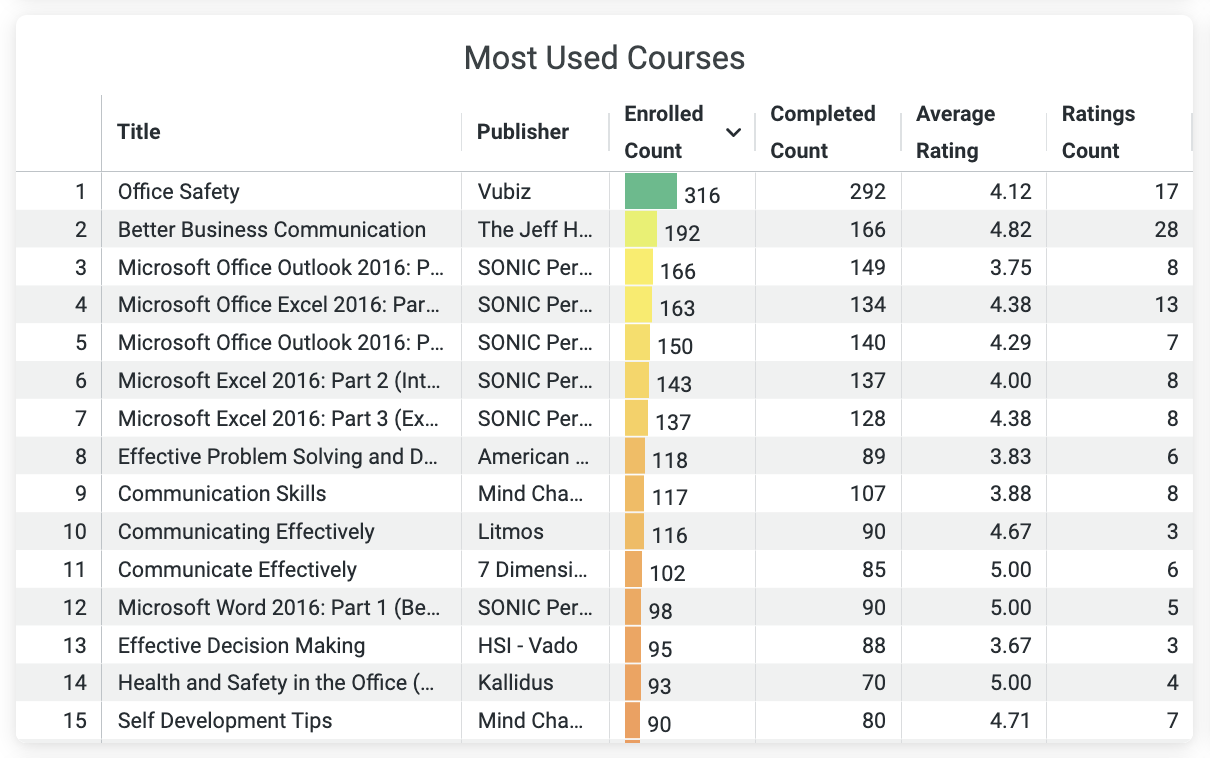Viewport: 1210px width, 758px height.
Task: Click the average rating value 3.75
Action: coord(1010,267)
